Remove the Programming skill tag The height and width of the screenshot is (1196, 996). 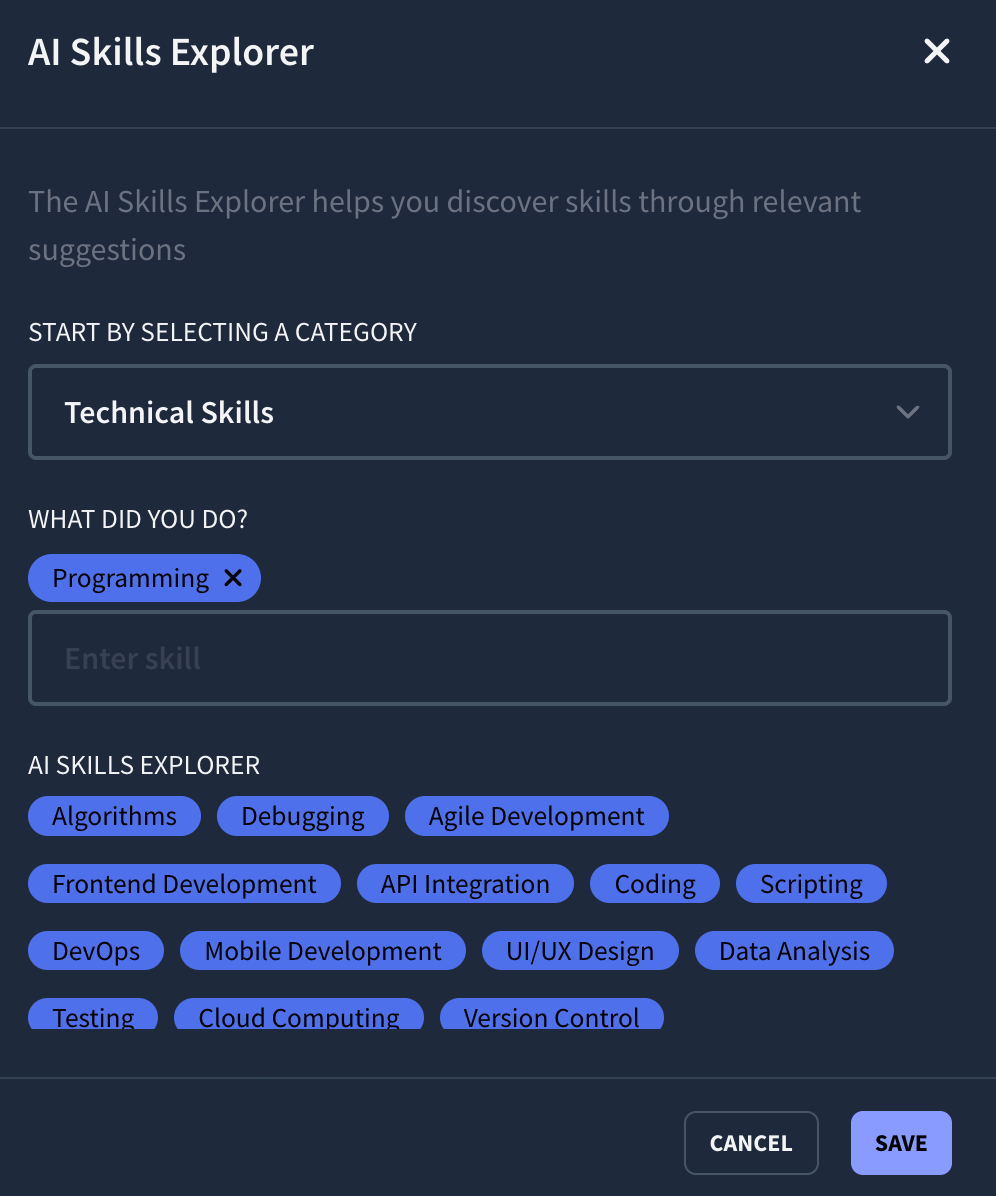click(233, 578)
